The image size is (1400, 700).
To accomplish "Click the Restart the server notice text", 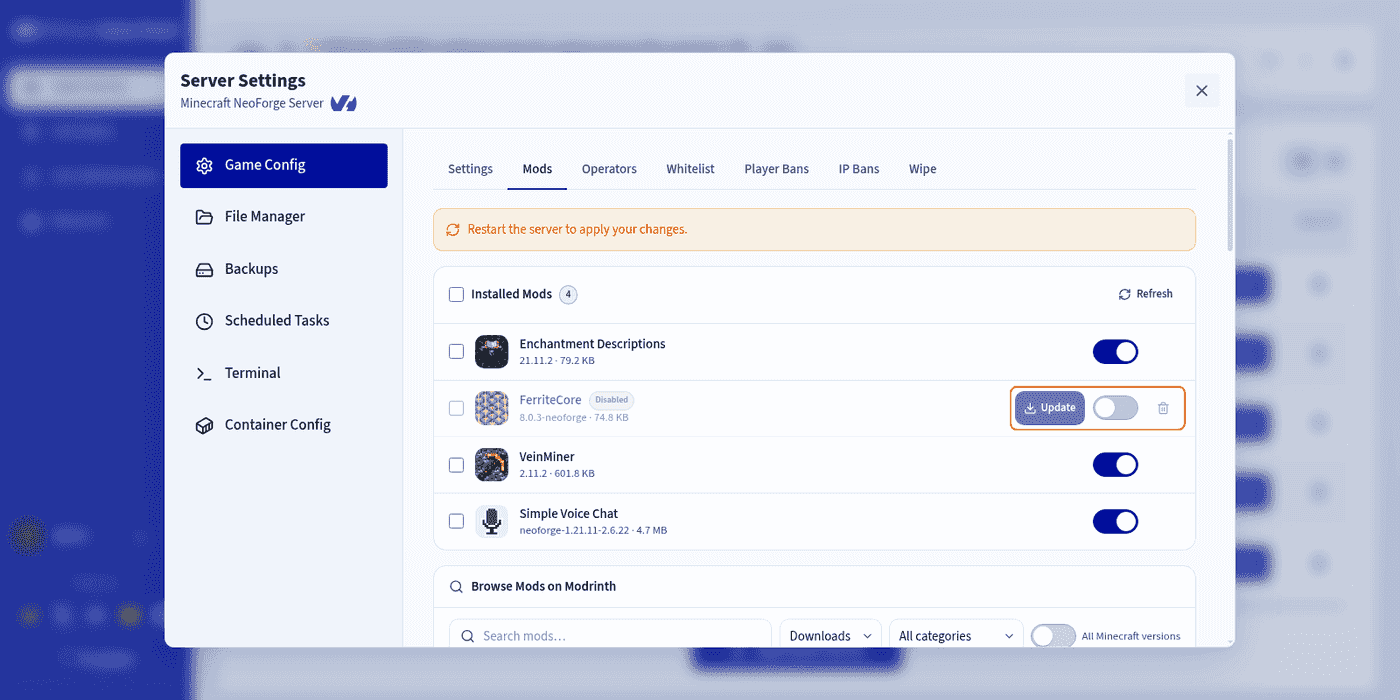I will coord(577,229).
